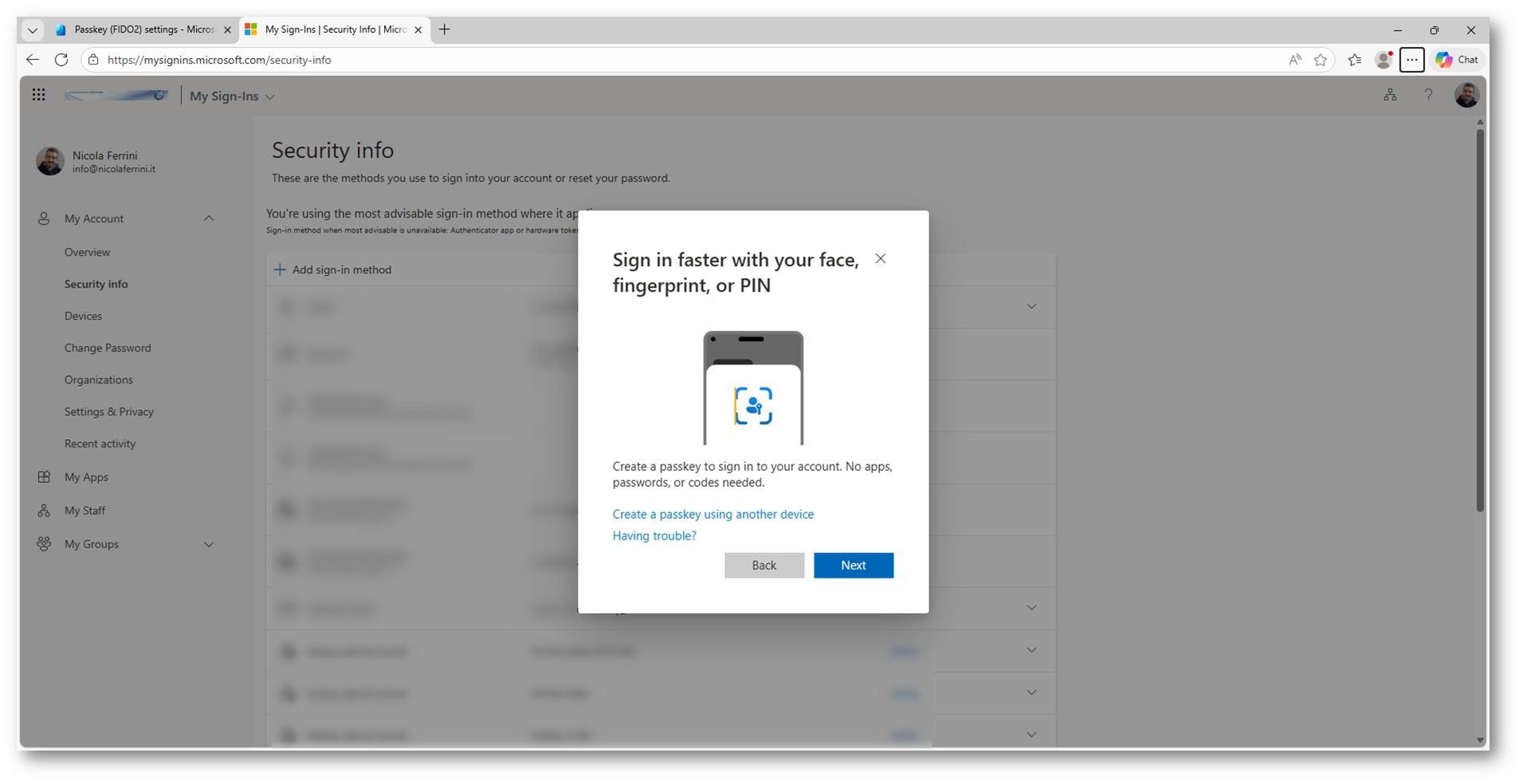Open the Help question mark icon
Screen dimensions: 1523x784
point(1428,95)
